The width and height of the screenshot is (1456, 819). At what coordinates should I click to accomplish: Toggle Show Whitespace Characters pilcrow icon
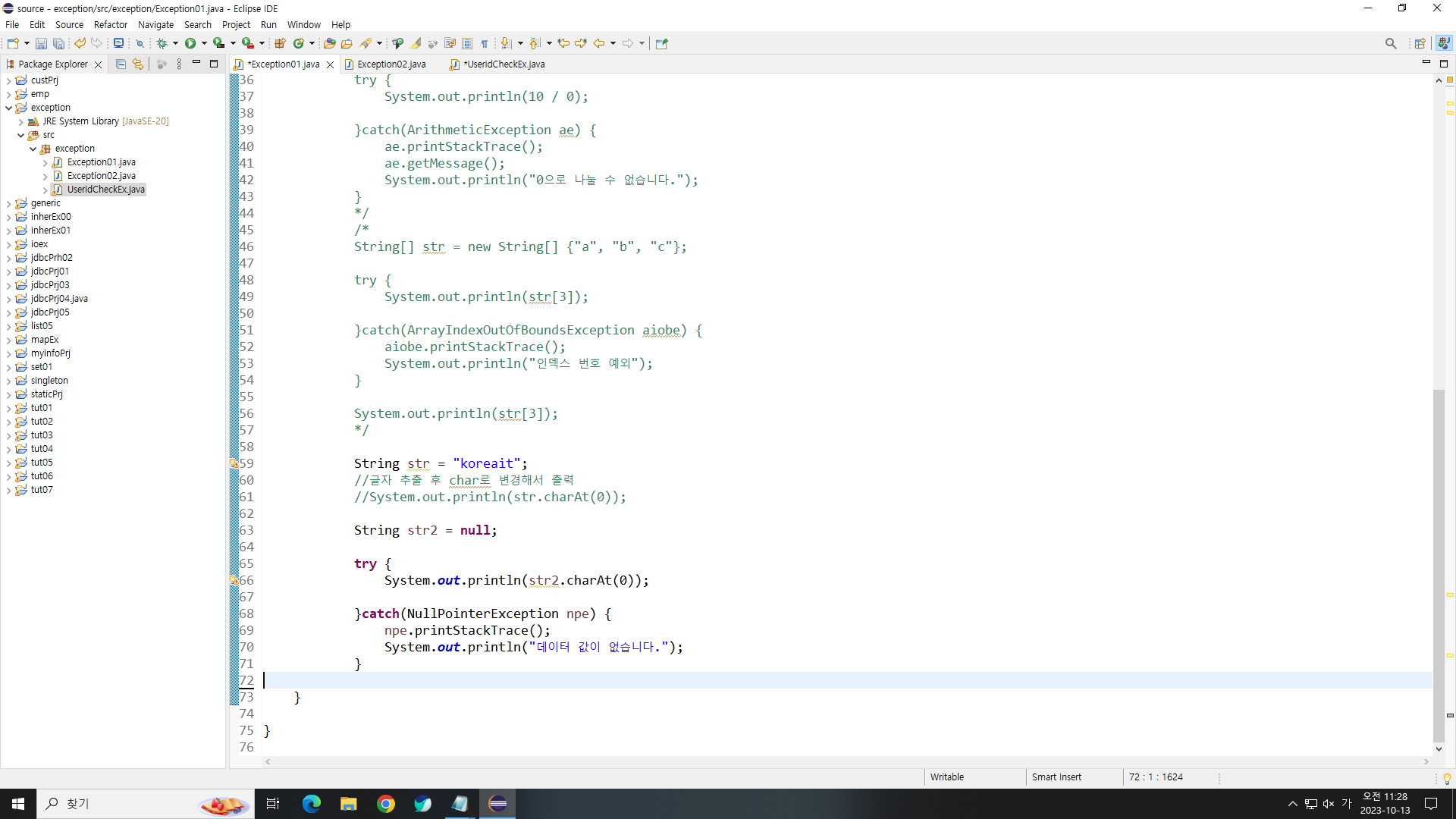tap(485, 43)
